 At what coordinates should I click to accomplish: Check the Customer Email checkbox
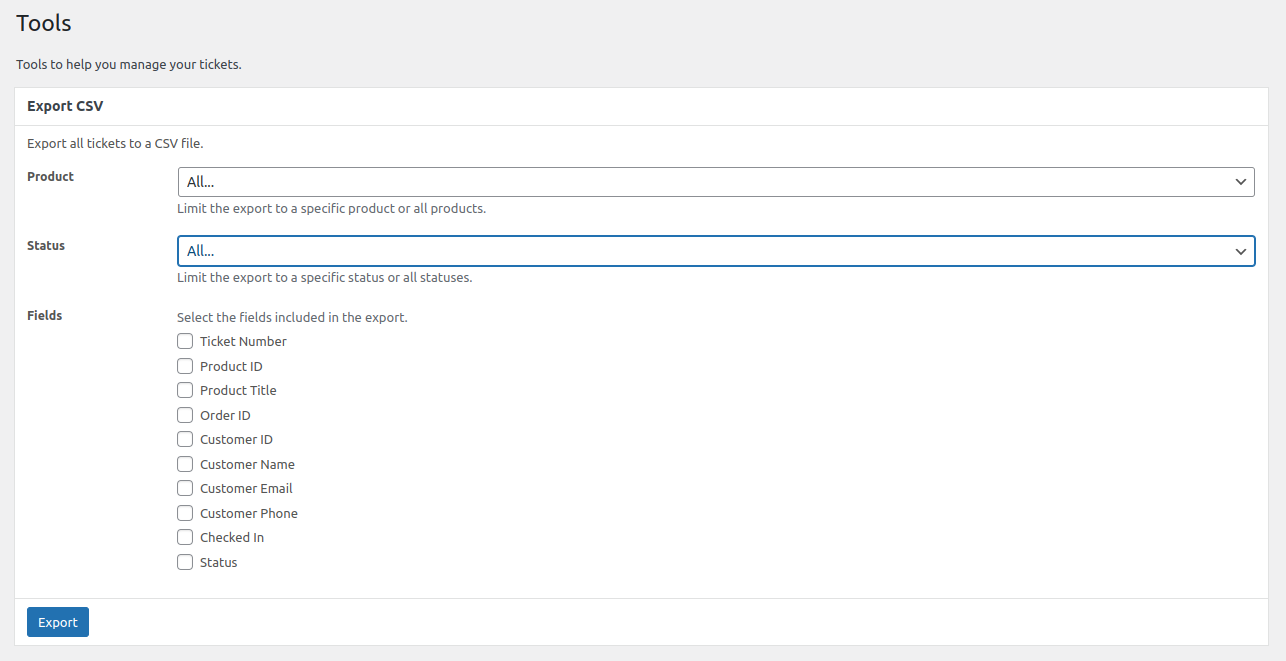pyautogui.click(x=185, y=488)
